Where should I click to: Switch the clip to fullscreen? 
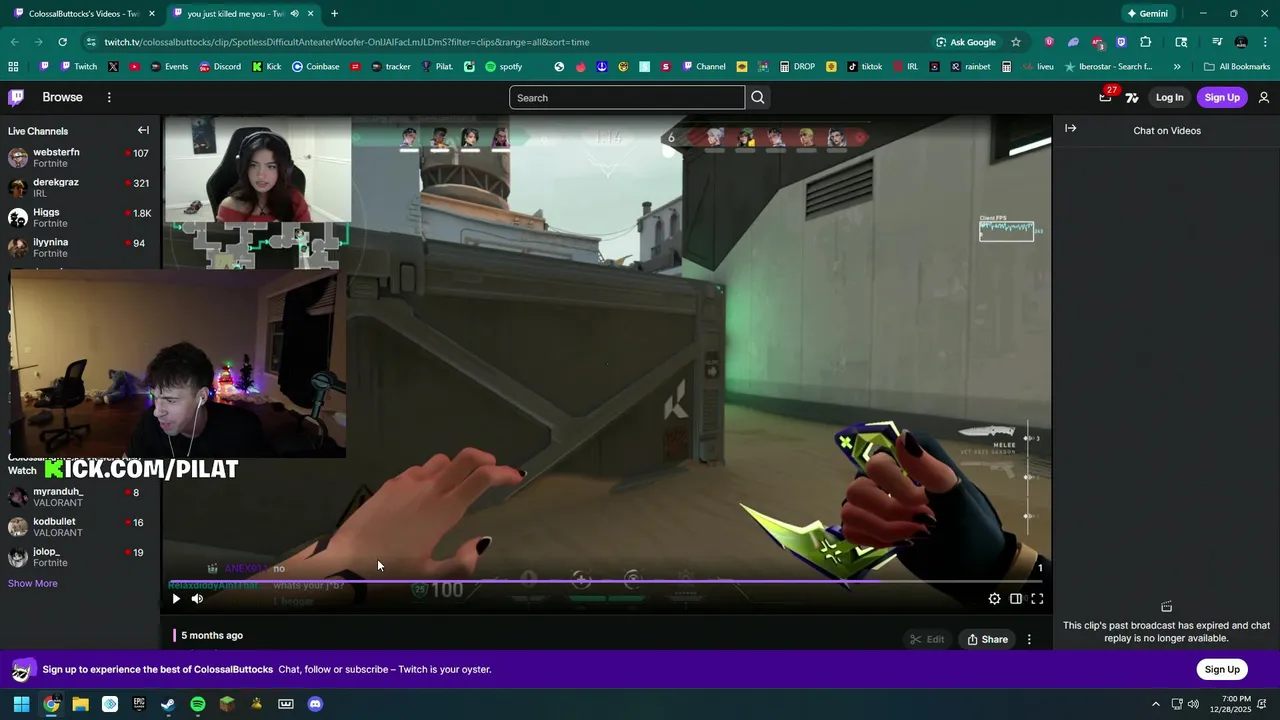[x=1037, y=599]
